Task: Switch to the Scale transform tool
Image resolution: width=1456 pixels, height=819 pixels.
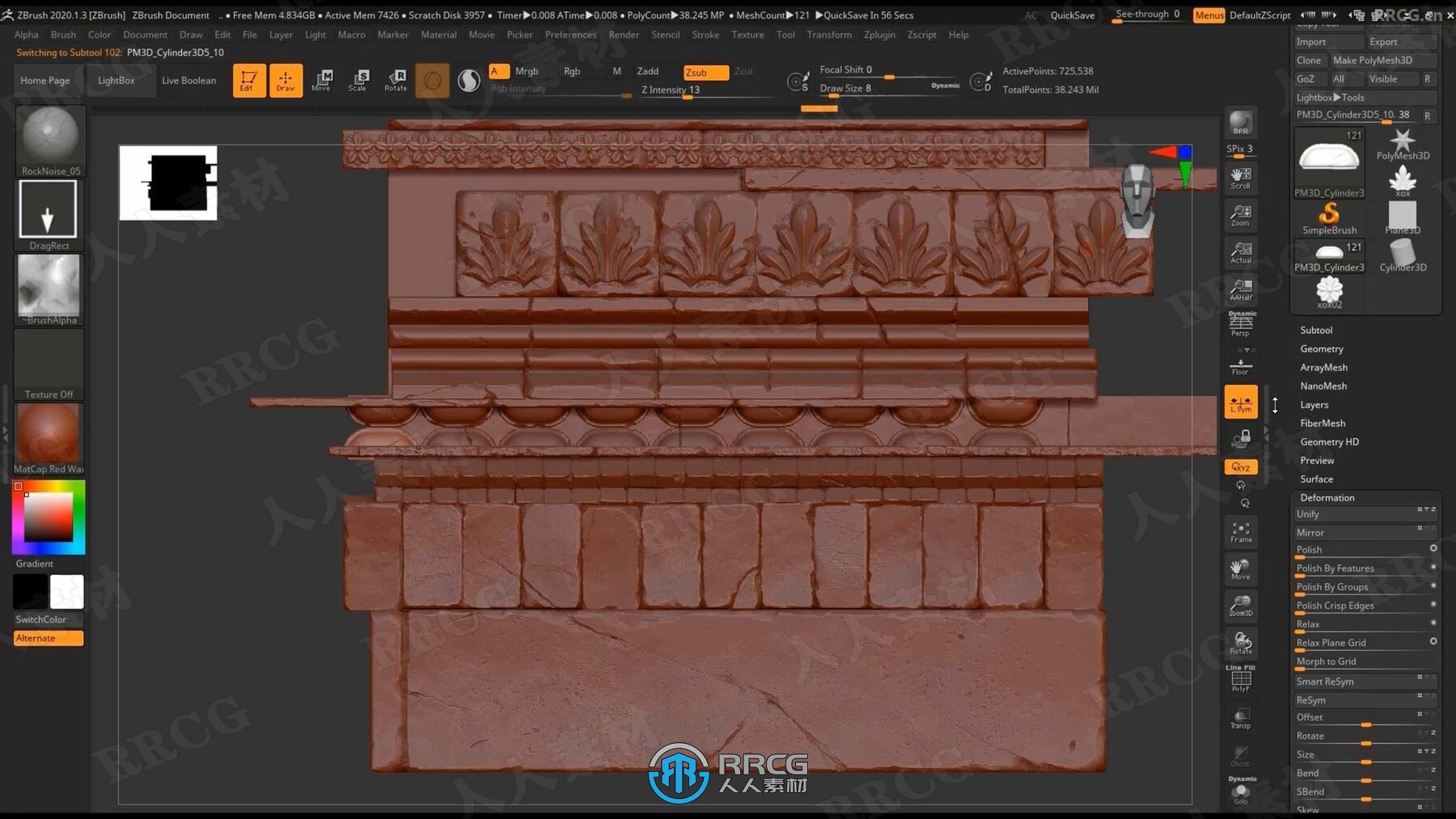Action: click(x=358, y=80)
